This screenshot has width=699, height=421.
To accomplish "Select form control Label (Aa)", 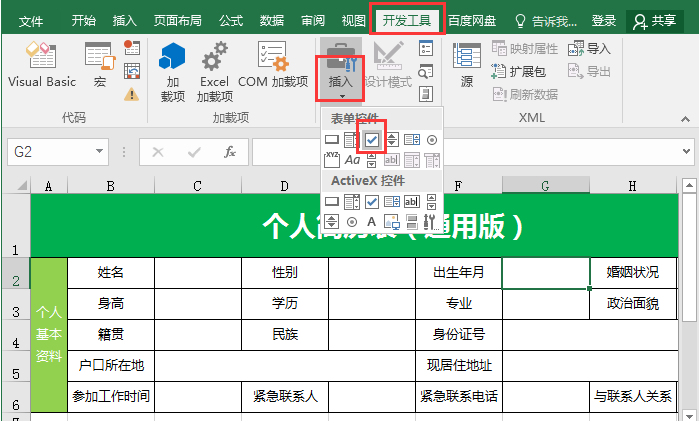I will click(352, 160).
